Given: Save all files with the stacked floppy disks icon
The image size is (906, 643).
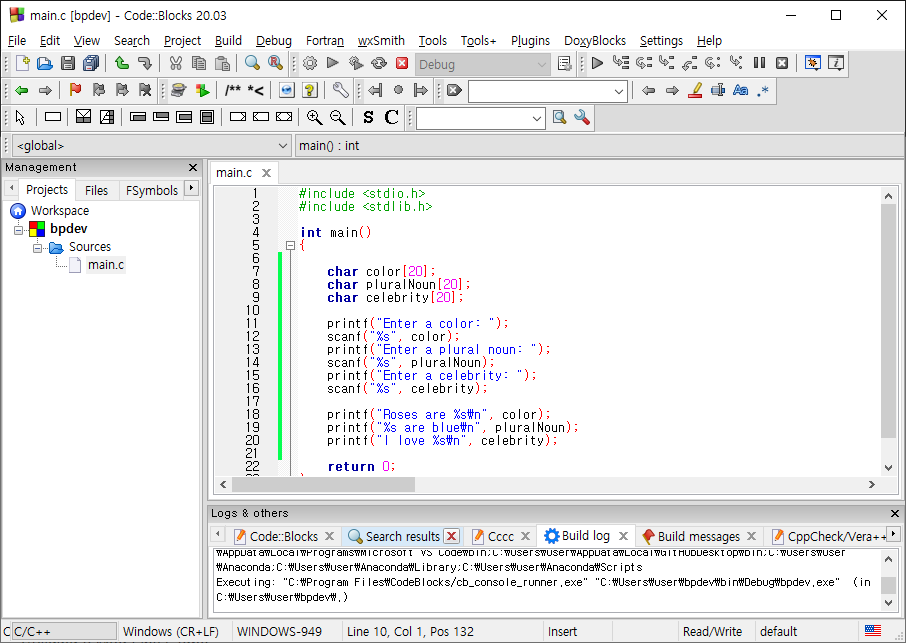Looking at the screenshot, I should [x=91, y=64].
